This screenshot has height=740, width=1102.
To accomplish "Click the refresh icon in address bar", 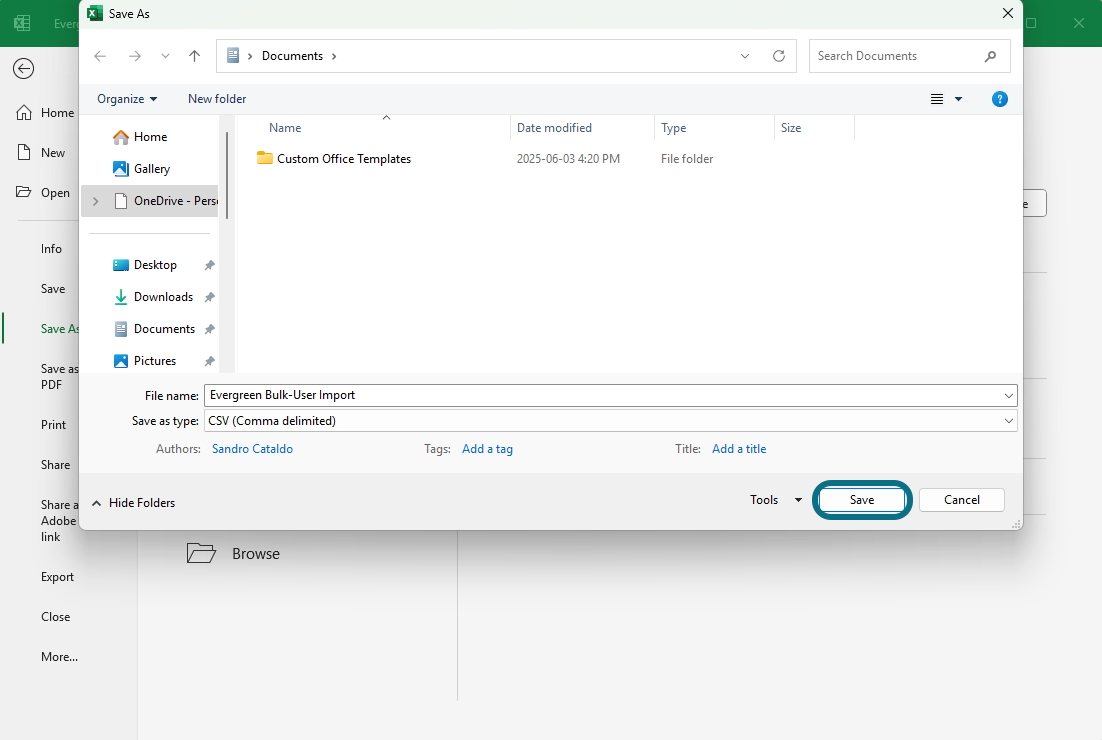I will click(779, 56).
